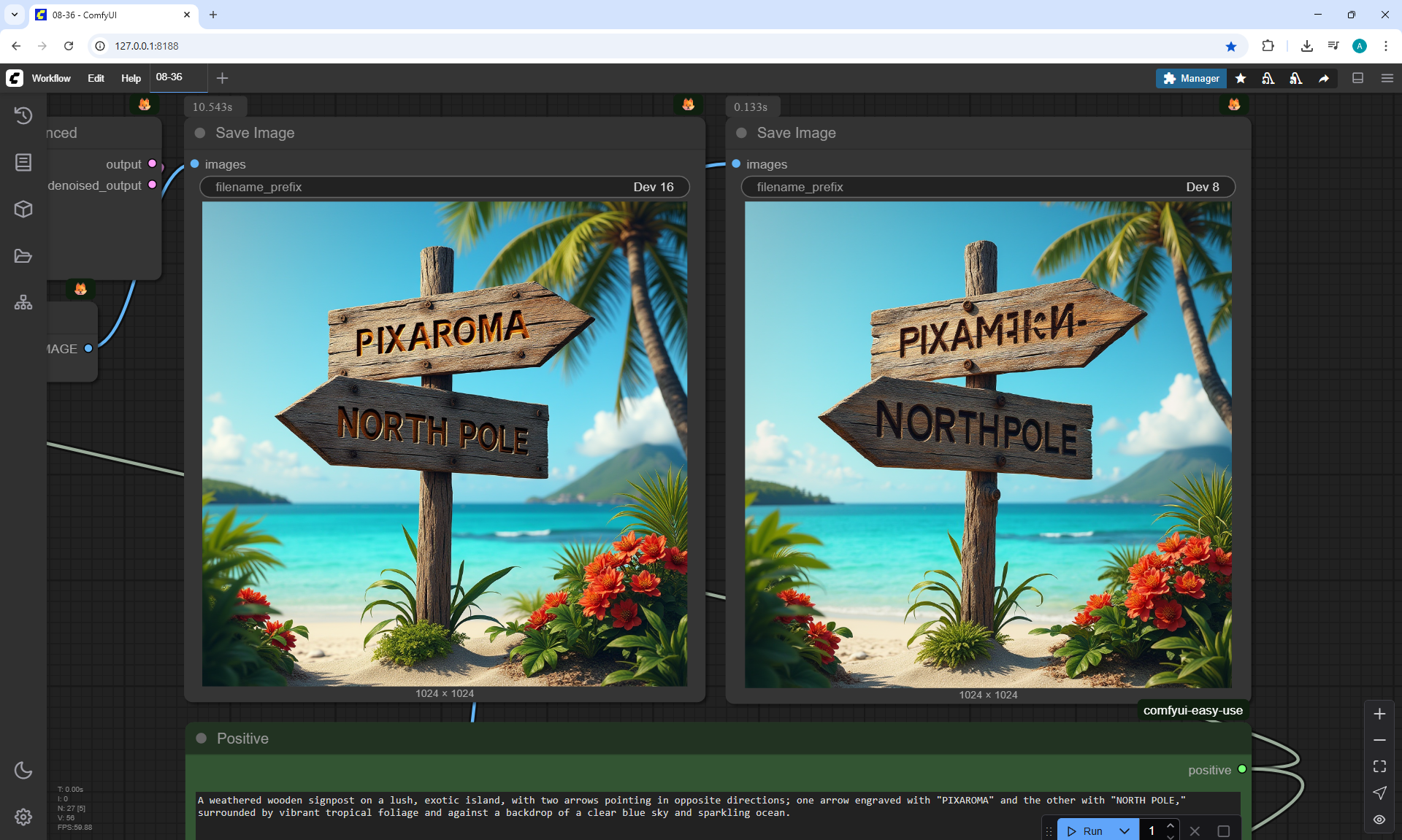Click the Run button
1402x840 pixels.
[x=1086, y=831]
